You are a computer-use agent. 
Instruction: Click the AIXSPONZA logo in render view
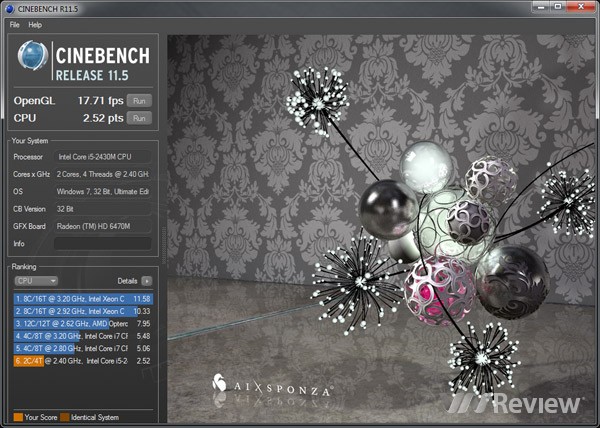click(x=272, y=386)
